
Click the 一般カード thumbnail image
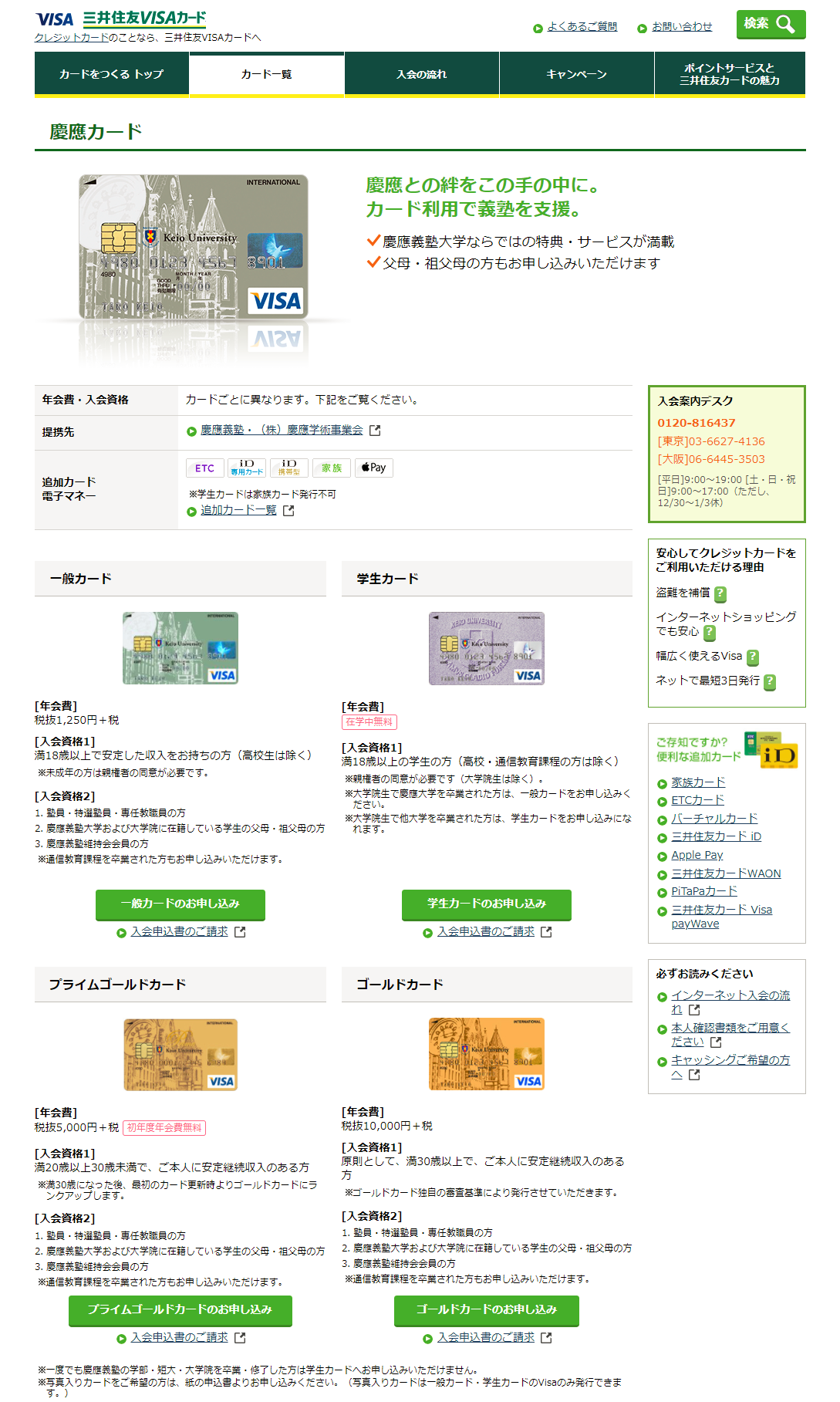[x=180, y=648]
